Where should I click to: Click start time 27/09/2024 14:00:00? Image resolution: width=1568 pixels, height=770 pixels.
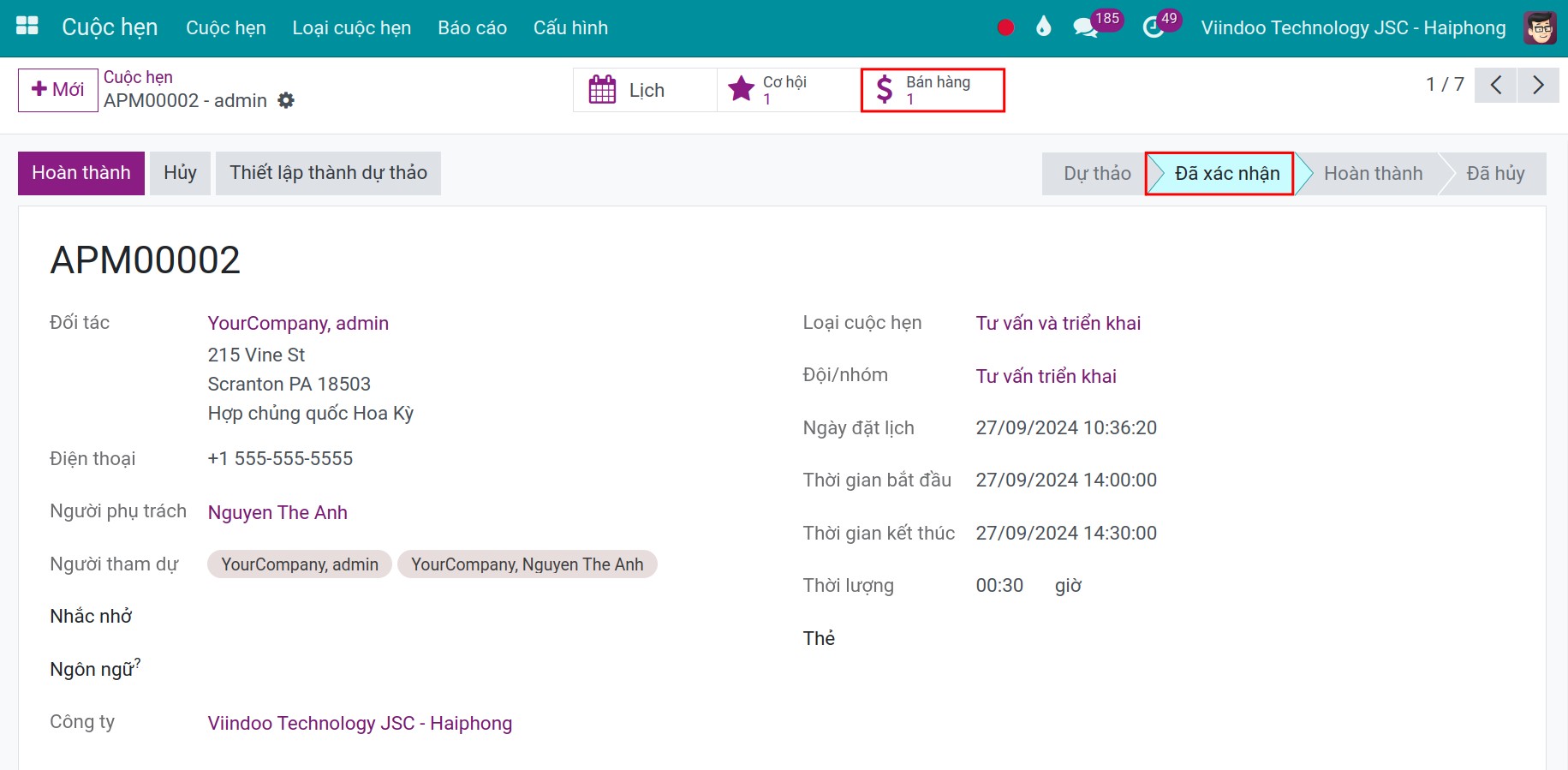tap(1066, 480)
